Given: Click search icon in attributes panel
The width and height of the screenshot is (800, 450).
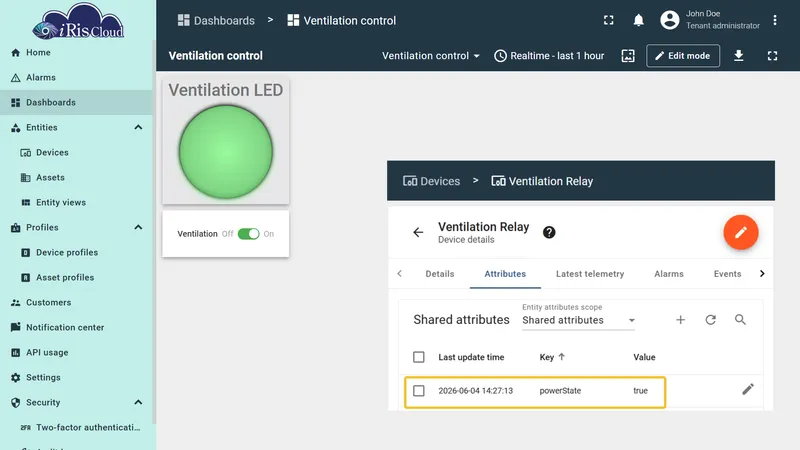Looking at the screenshot, I should [x=740, y=320].
